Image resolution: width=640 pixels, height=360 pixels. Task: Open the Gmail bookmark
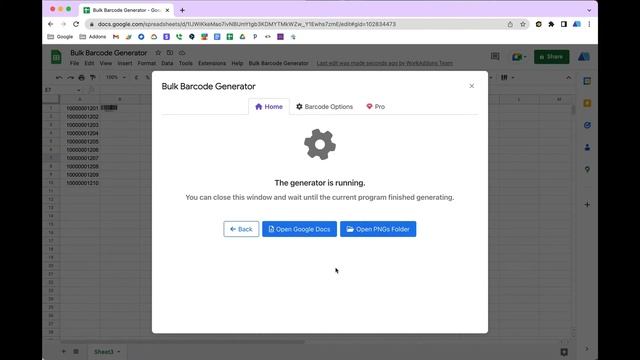click(x=116, y=37)
